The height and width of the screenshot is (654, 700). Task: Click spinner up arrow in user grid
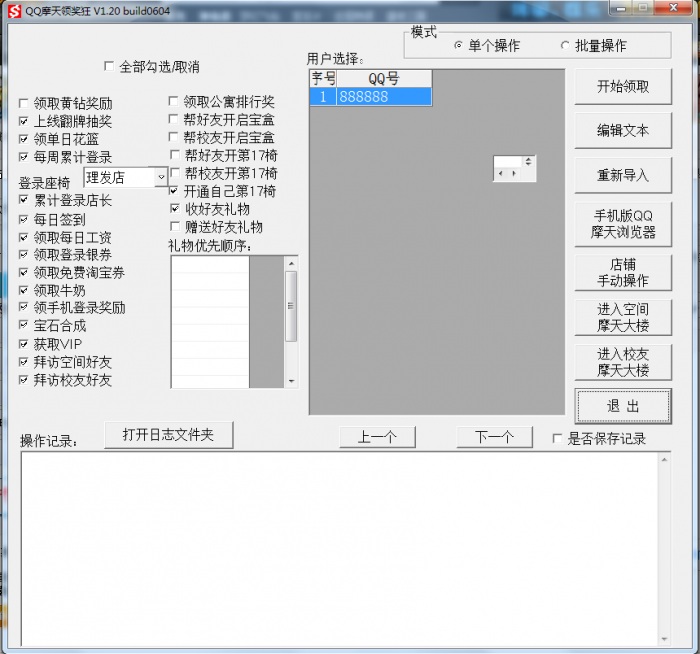pos(528,159)
